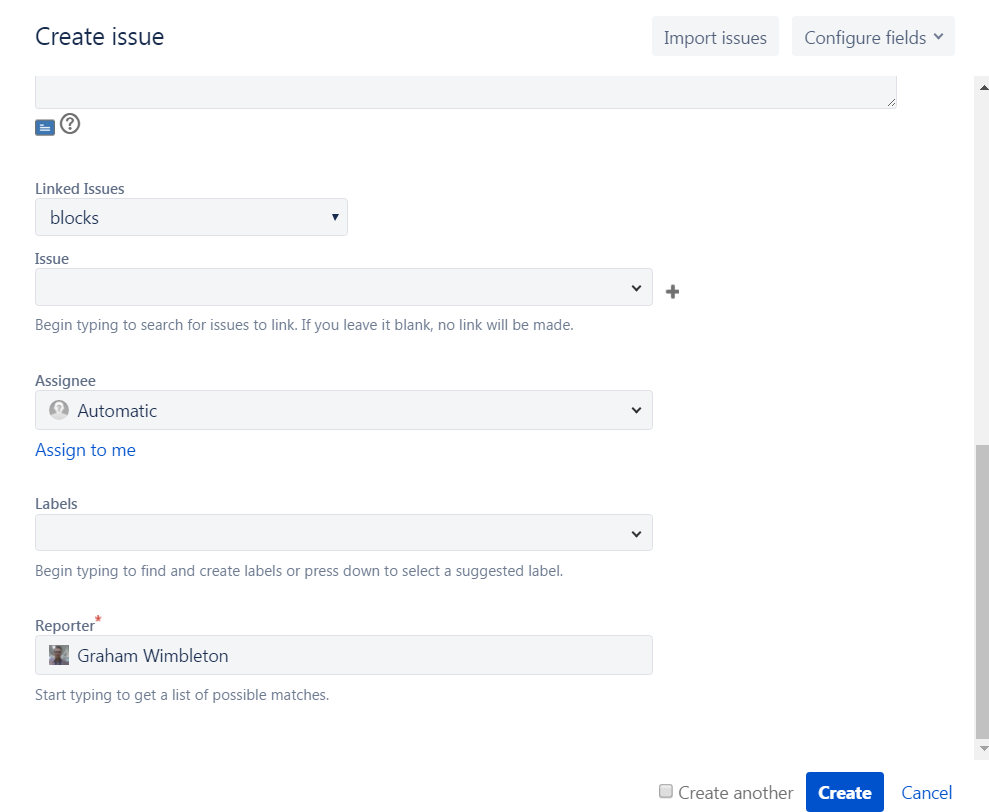989x812 pixels.
Task: Enable the Create another checkbox
Action: (666, 791)
